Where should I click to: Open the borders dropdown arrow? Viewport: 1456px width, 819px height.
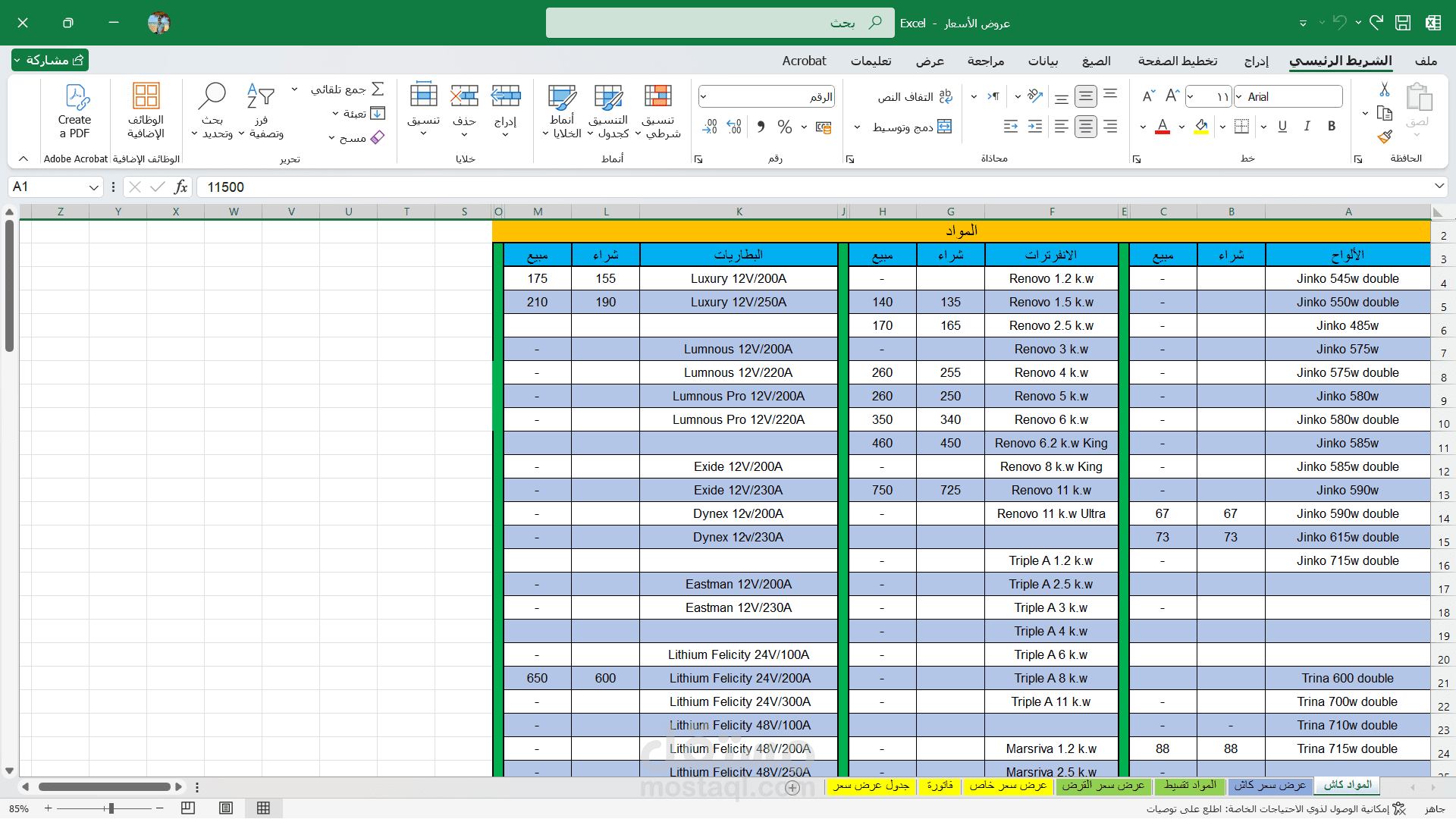click(1222, 127)
